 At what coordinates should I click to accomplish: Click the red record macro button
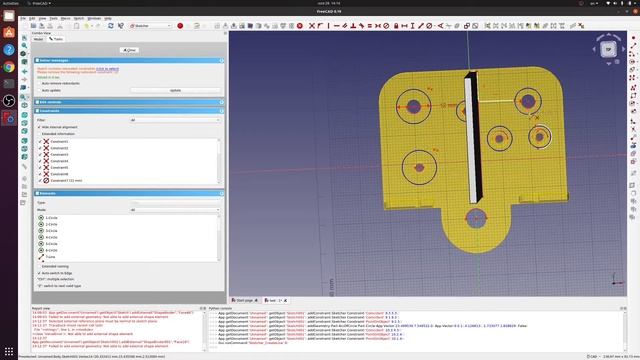click(180, 26)
